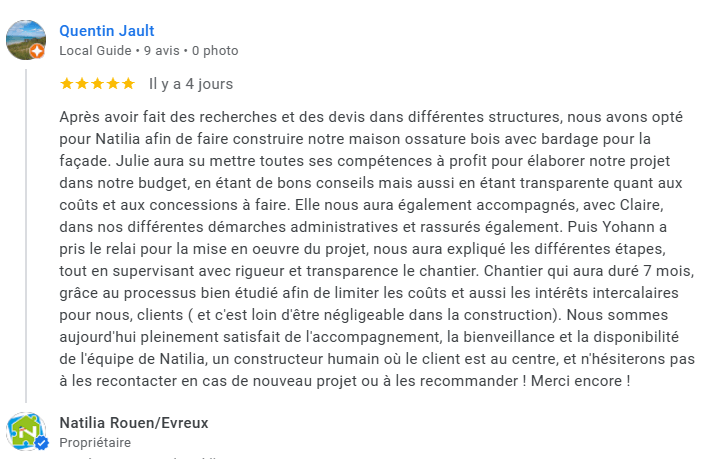Click the blue verified badge on Natilia logo
Viewport: 710px width, 459px height.
(x=41, y=442)
